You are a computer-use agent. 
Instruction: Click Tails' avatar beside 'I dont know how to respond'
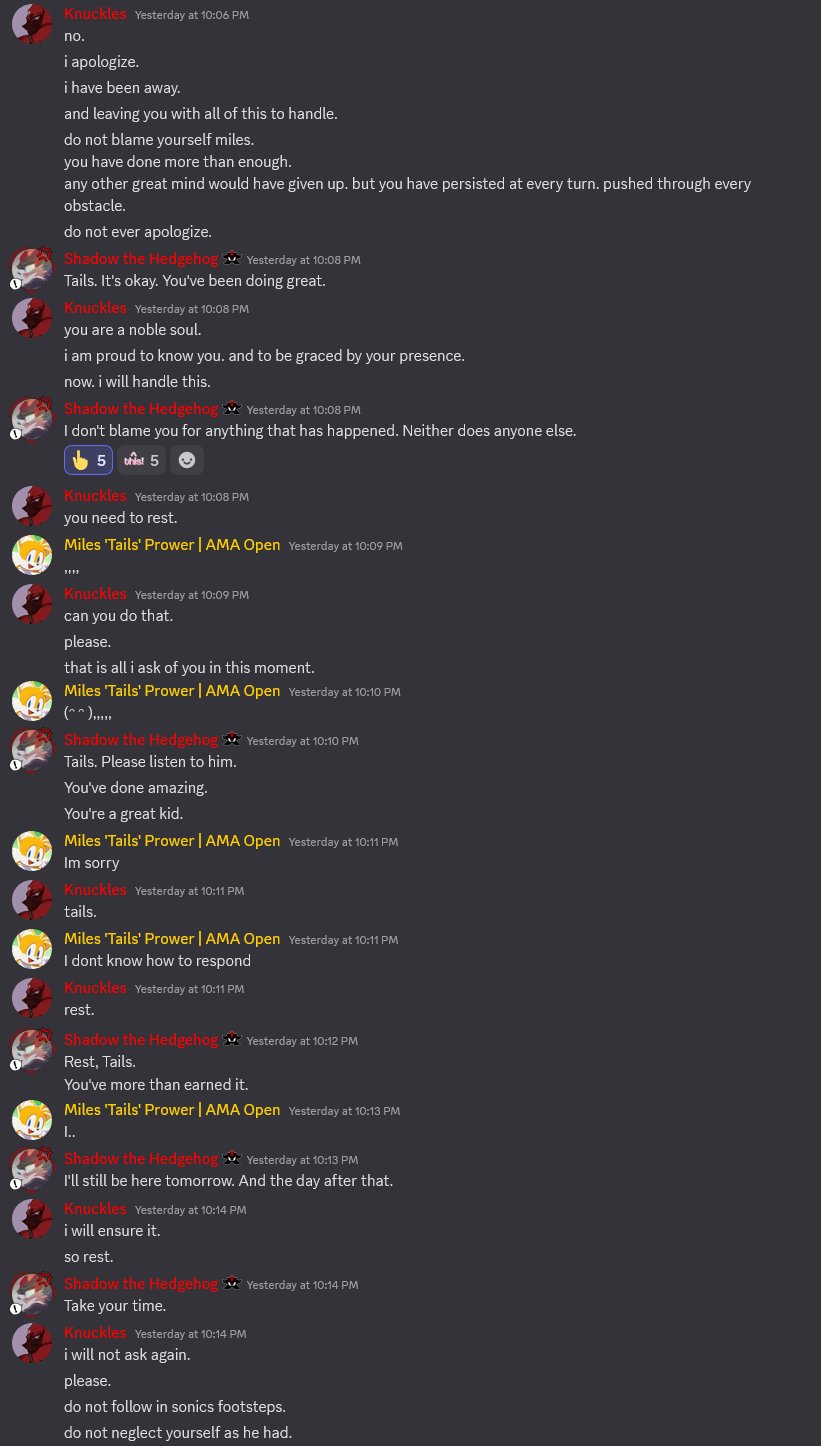[x=32, y=949]
